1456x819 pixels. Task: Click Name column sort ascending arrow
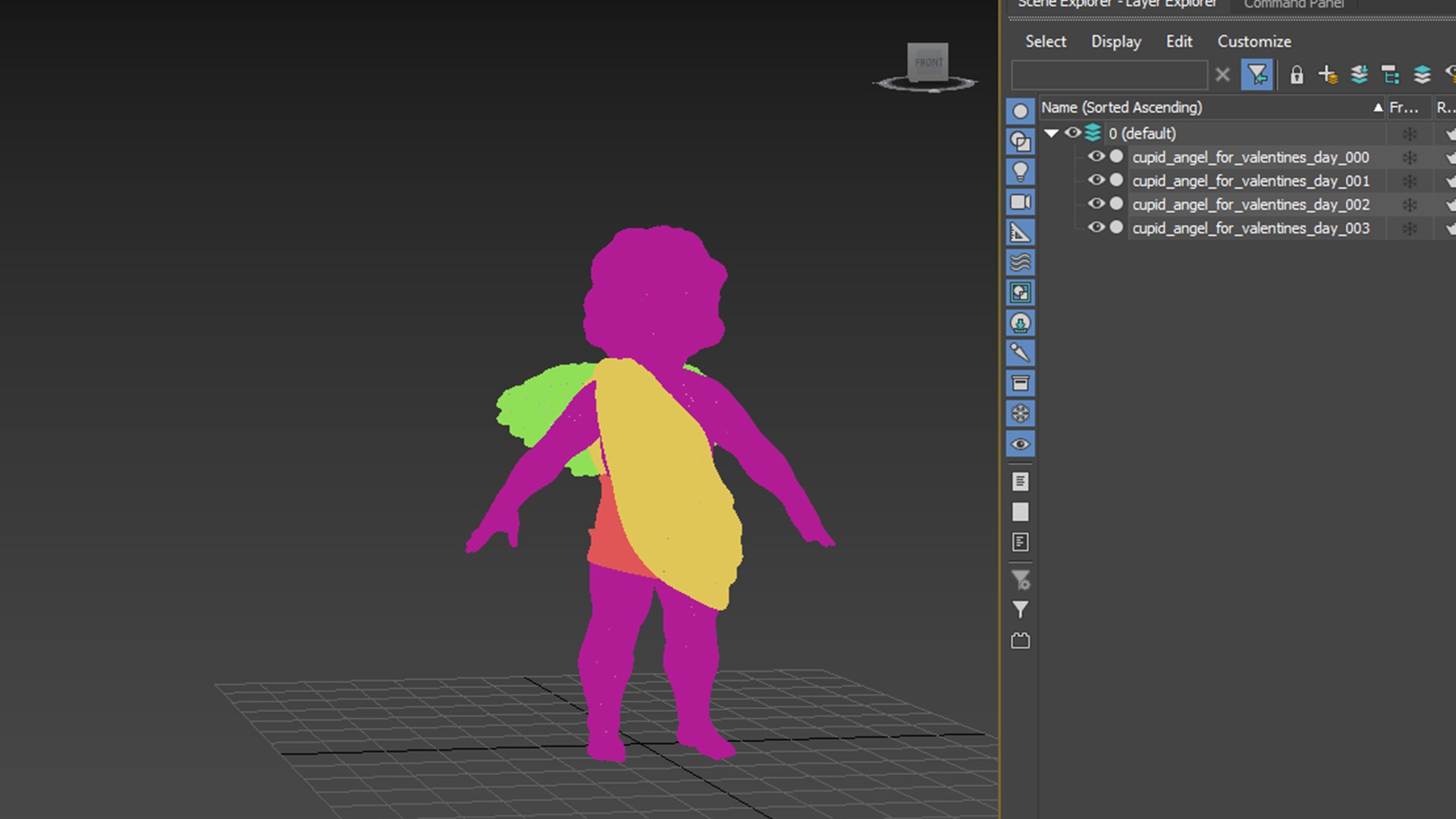(1377, 108)
